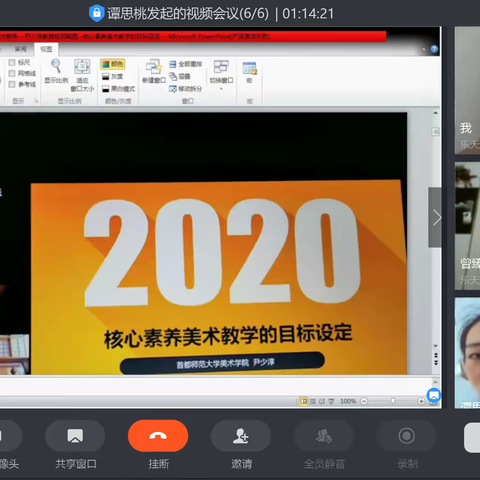Click the meeting timer 01:14:21
The width and height of the screenshot is (480, 480).
pos(308,14)
